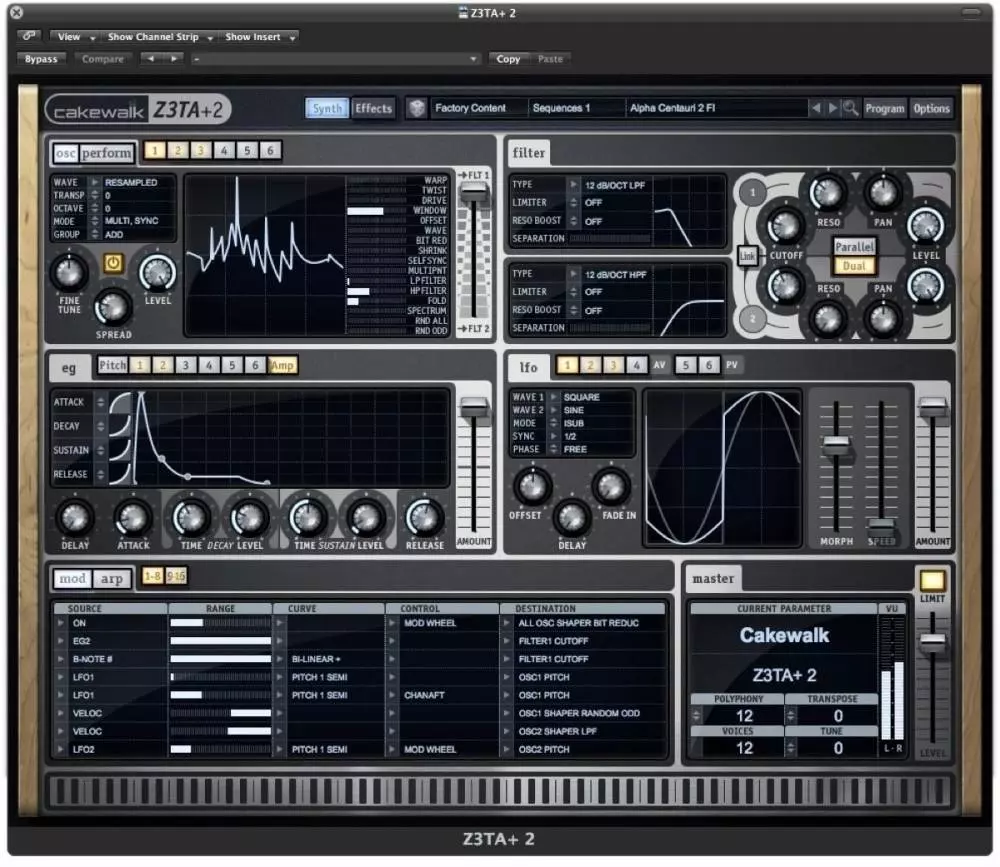Open the program browser cube icon
Screen dimensions: 1000x867
(417, 108)
